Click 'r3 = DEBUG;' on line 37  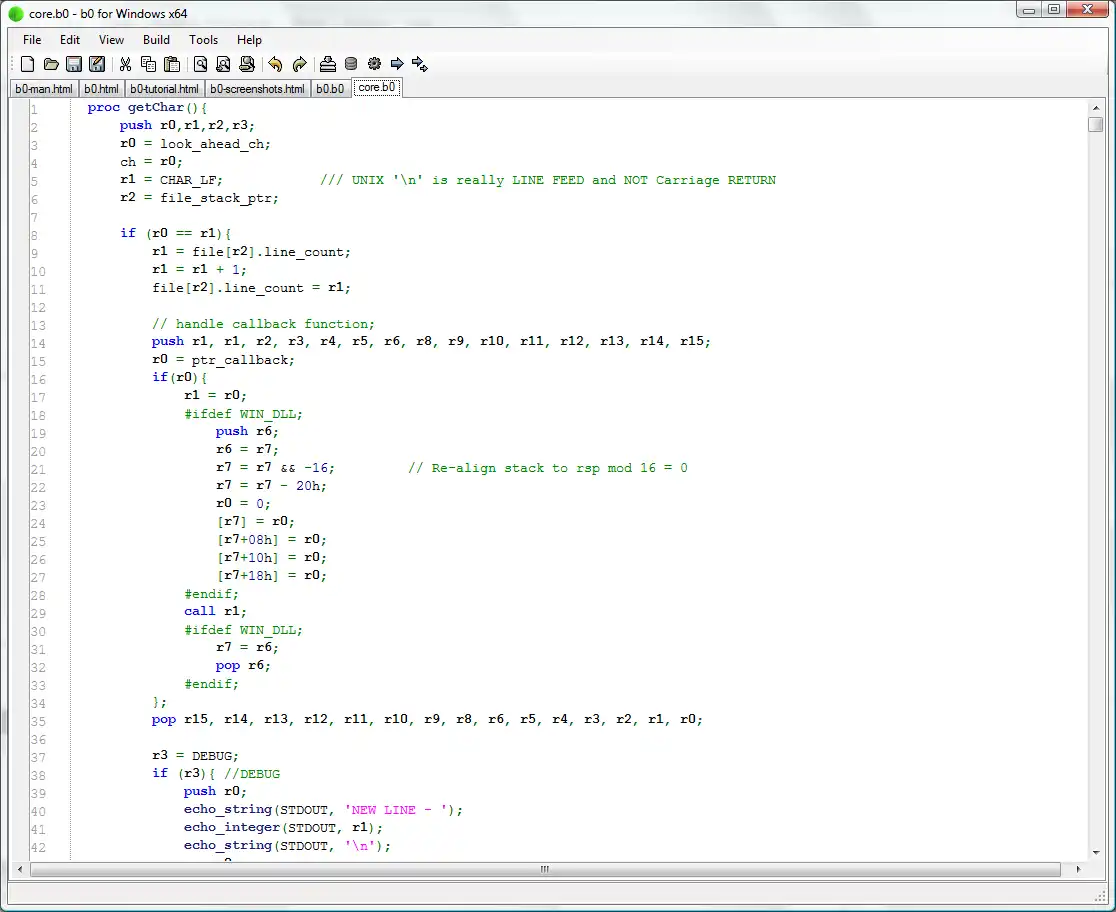click(x=196, y=755)
